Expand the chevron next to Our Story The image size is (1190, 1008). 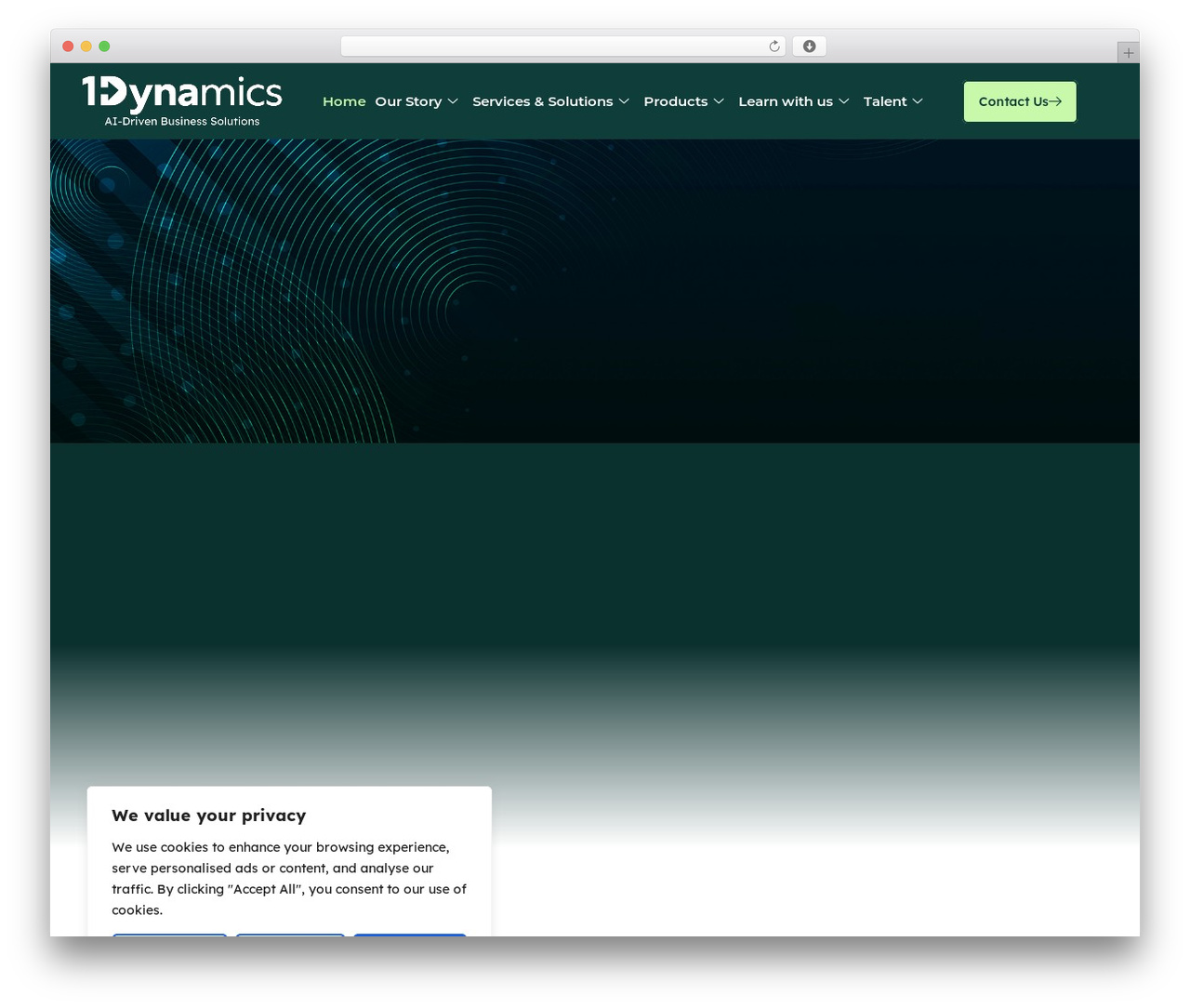pyautogui.click(x=453, y=101)
